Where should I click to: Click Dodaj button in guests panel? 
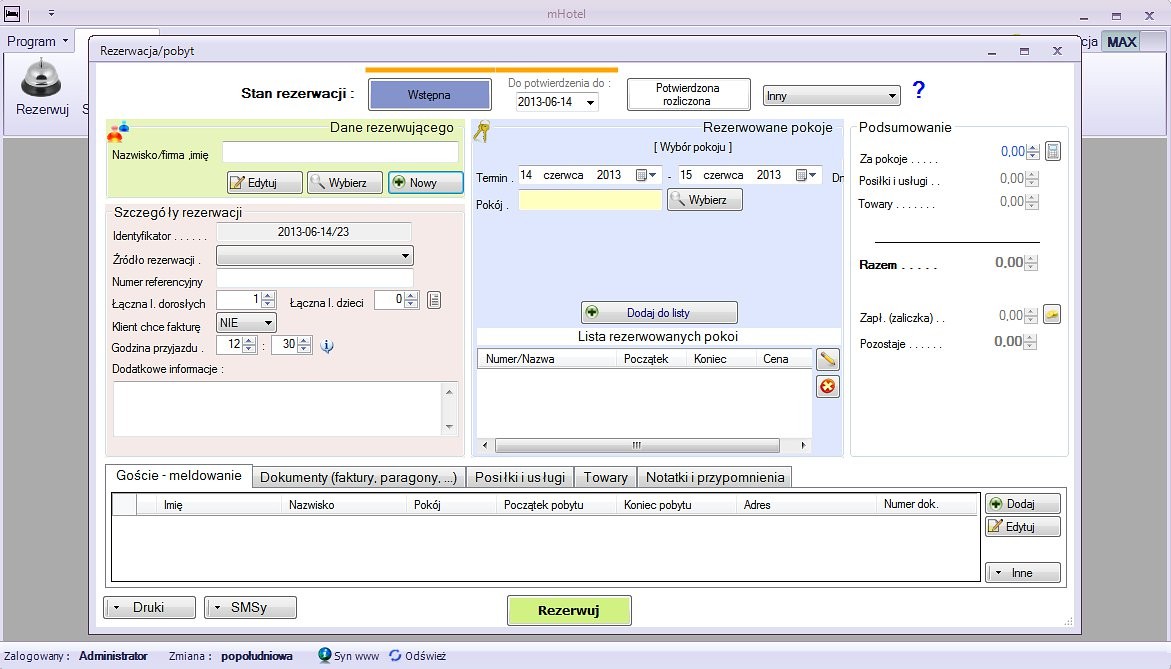[x=1022, y=504]
